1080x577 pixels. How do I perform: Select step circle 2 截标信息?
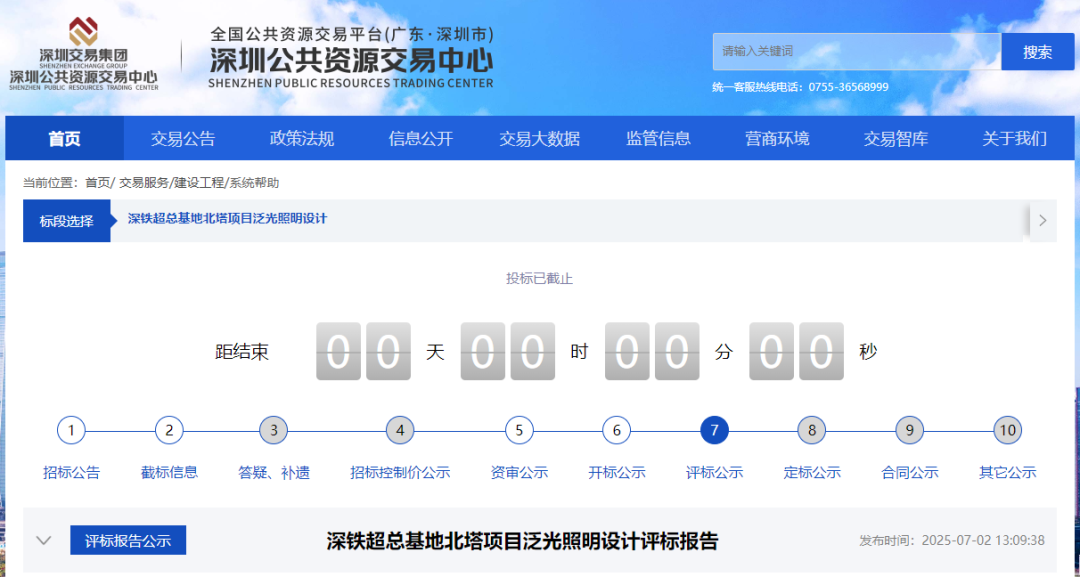(169, 430)
